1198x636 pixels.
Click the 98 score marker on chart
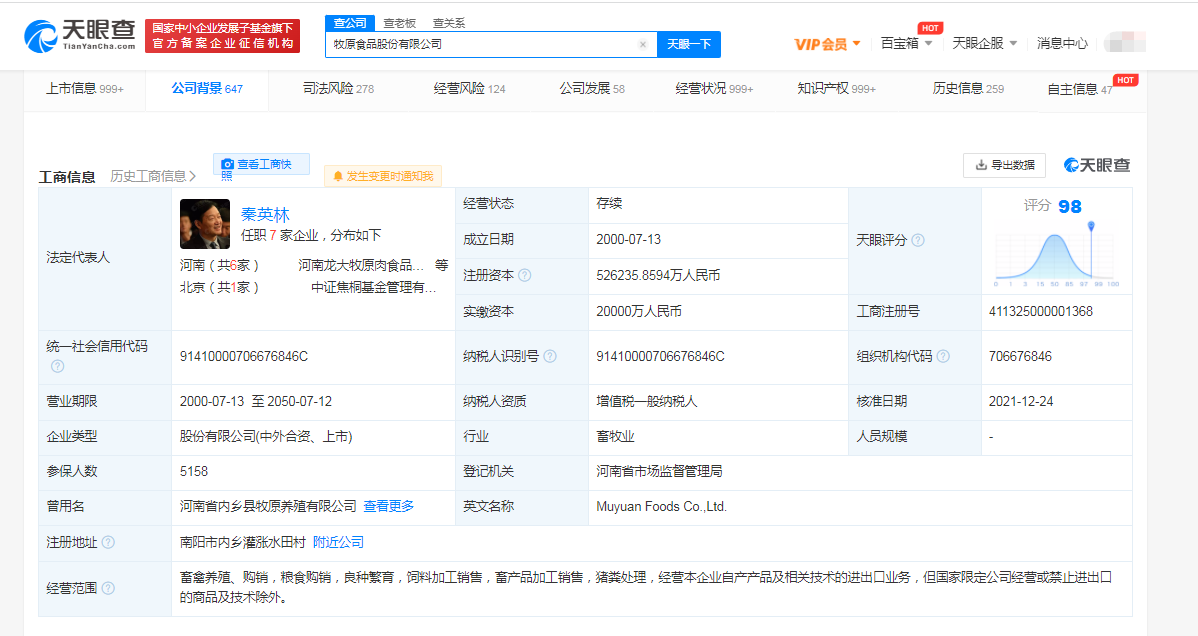pyautogui.click(x=1091, y=227)
